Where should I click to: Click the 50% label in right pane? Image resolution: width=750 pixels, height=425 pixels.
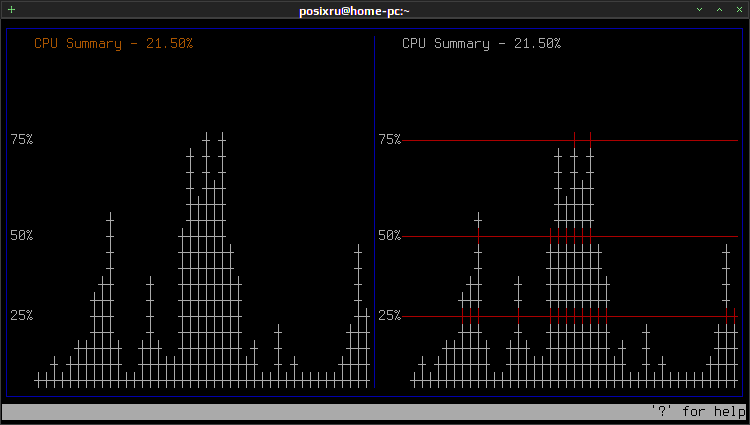pos(390,236)
